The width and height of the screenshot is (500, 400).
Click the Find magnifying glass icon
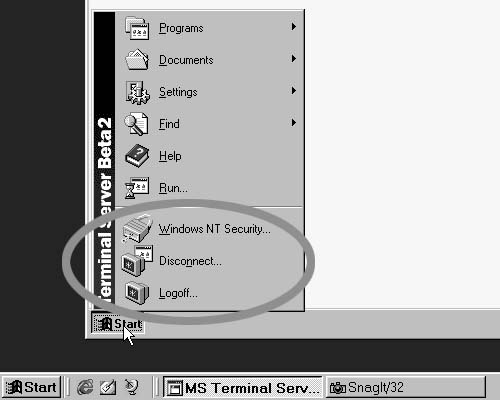click(136, 124)
